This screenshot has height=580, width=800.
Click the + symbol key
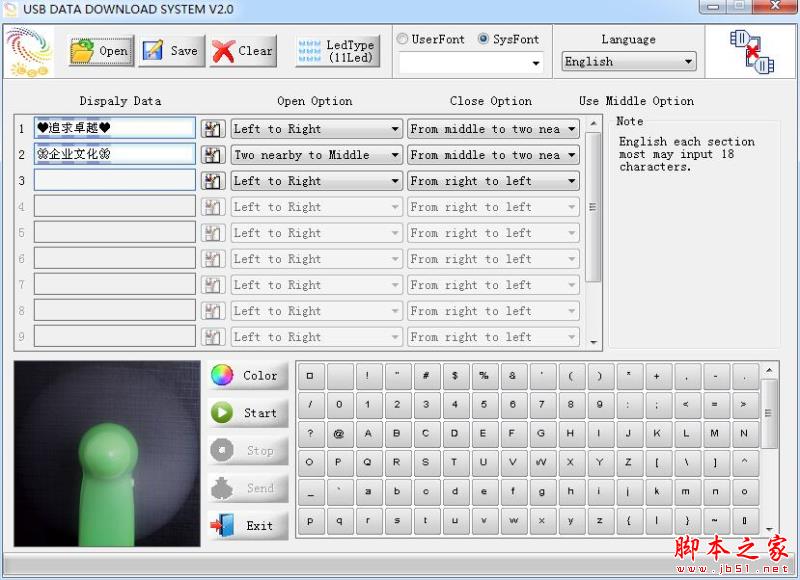[x=657, y=376]
